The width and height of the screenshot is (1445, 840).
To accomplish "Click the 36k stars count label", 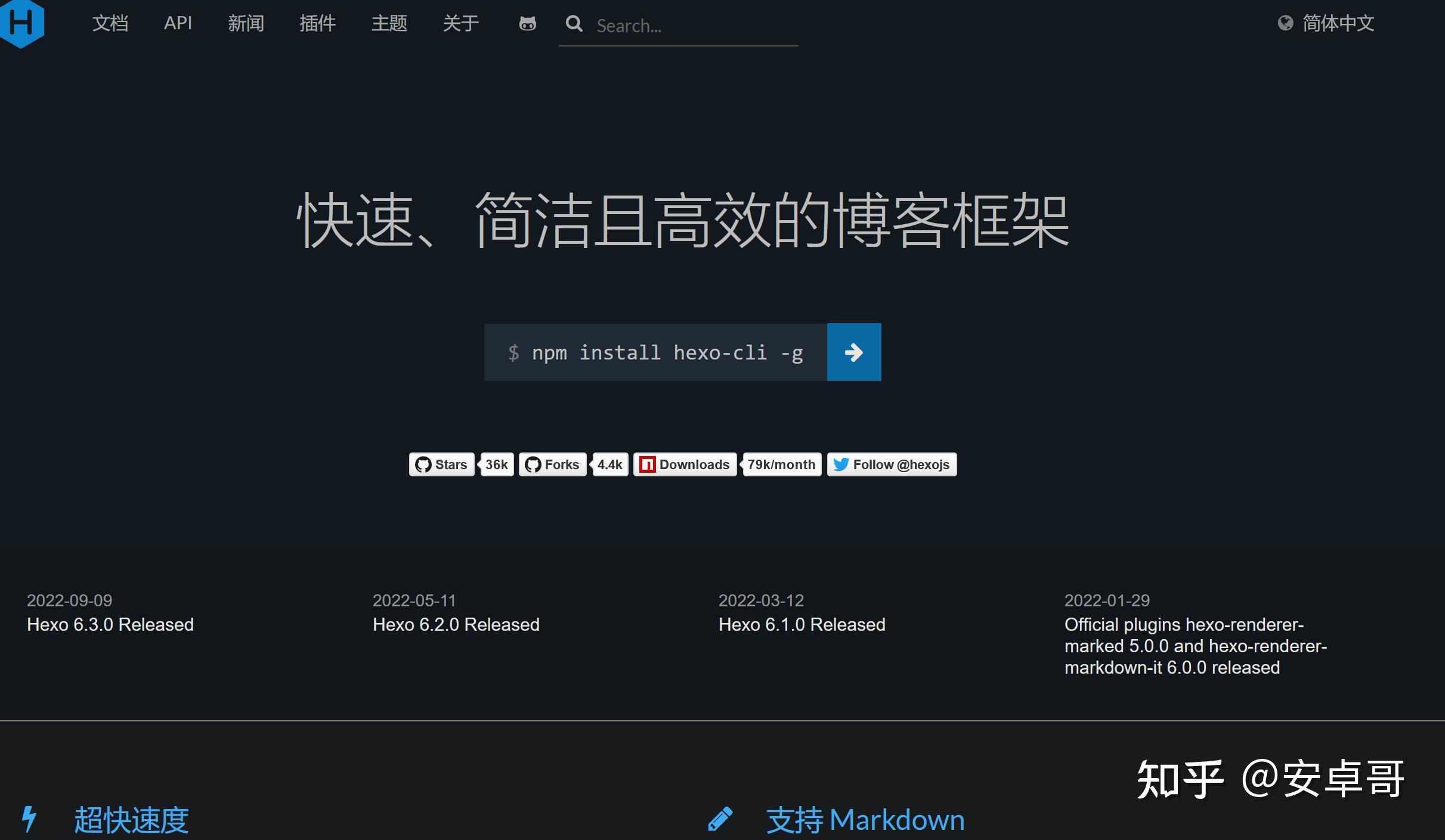I will 496,464.
